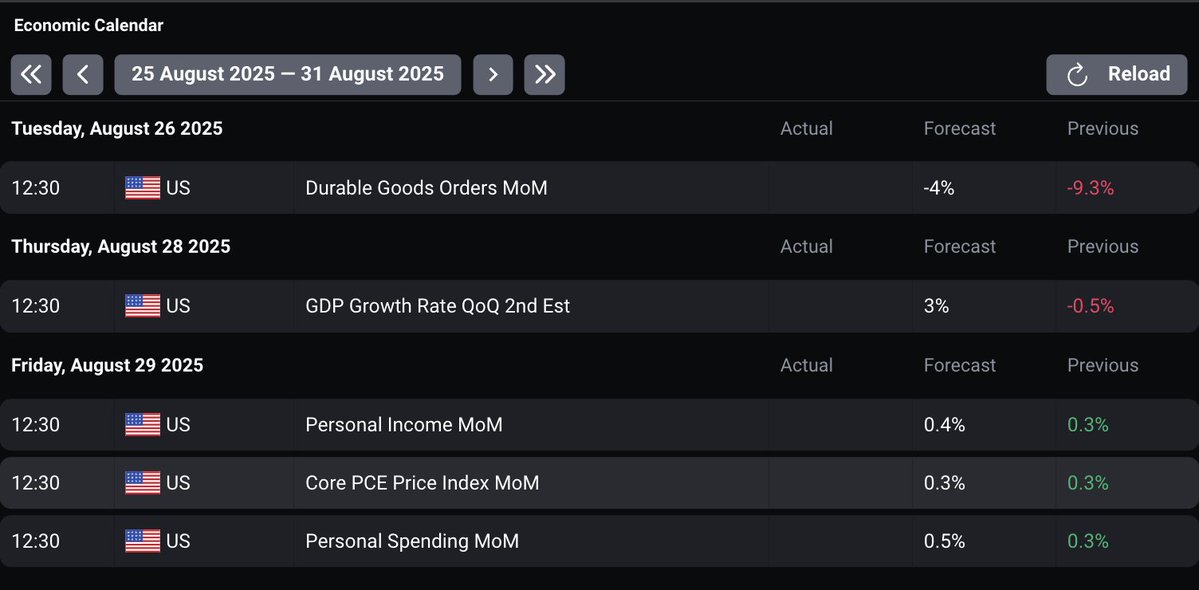Click the -9.3% previous value for Durable Goods
Viewport: 1199px width, 590px height.
1090,188
